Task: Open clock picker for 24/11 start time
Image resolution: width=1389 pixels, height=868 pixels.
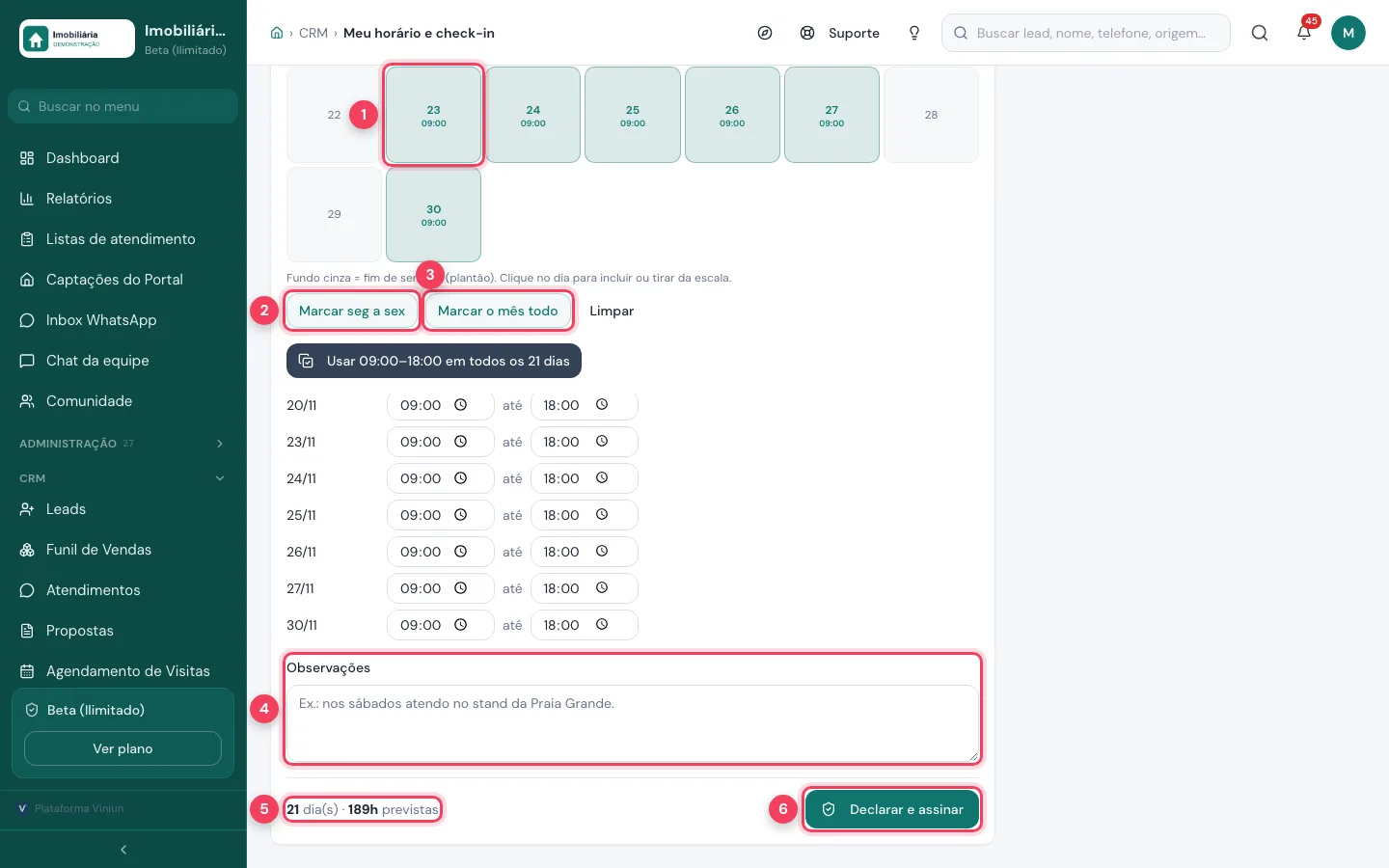Action: coord(461,478)
